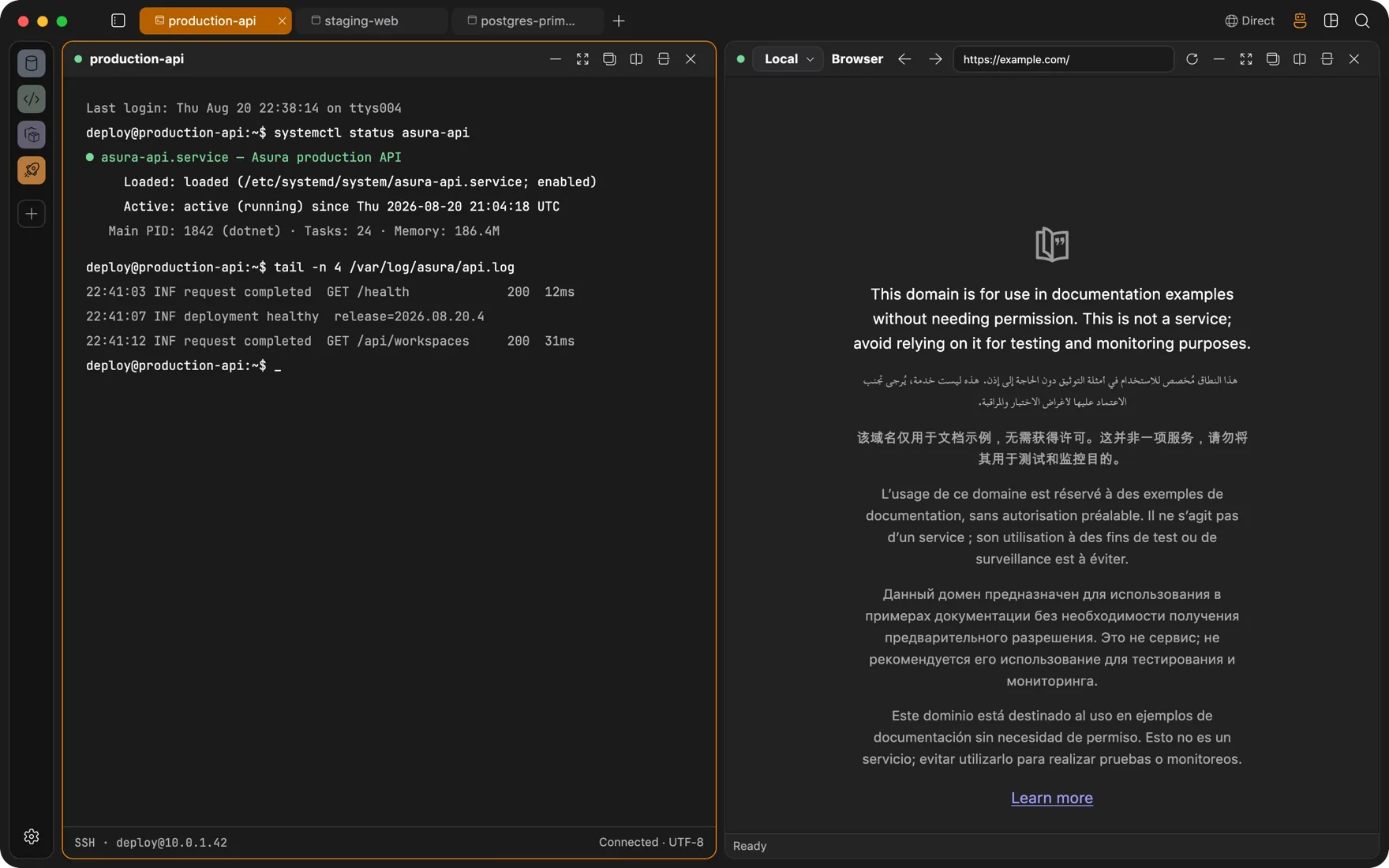
Task: Fullscreen the Browser pane
Action: (x=1246, y=59)
